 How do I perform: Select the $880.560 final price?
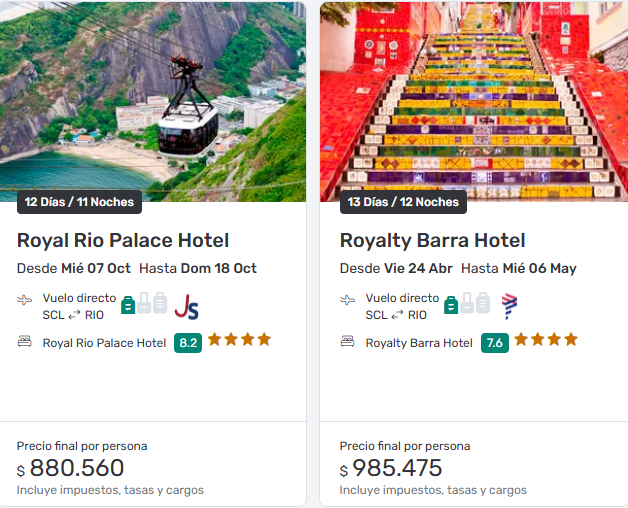coord(76,468)
